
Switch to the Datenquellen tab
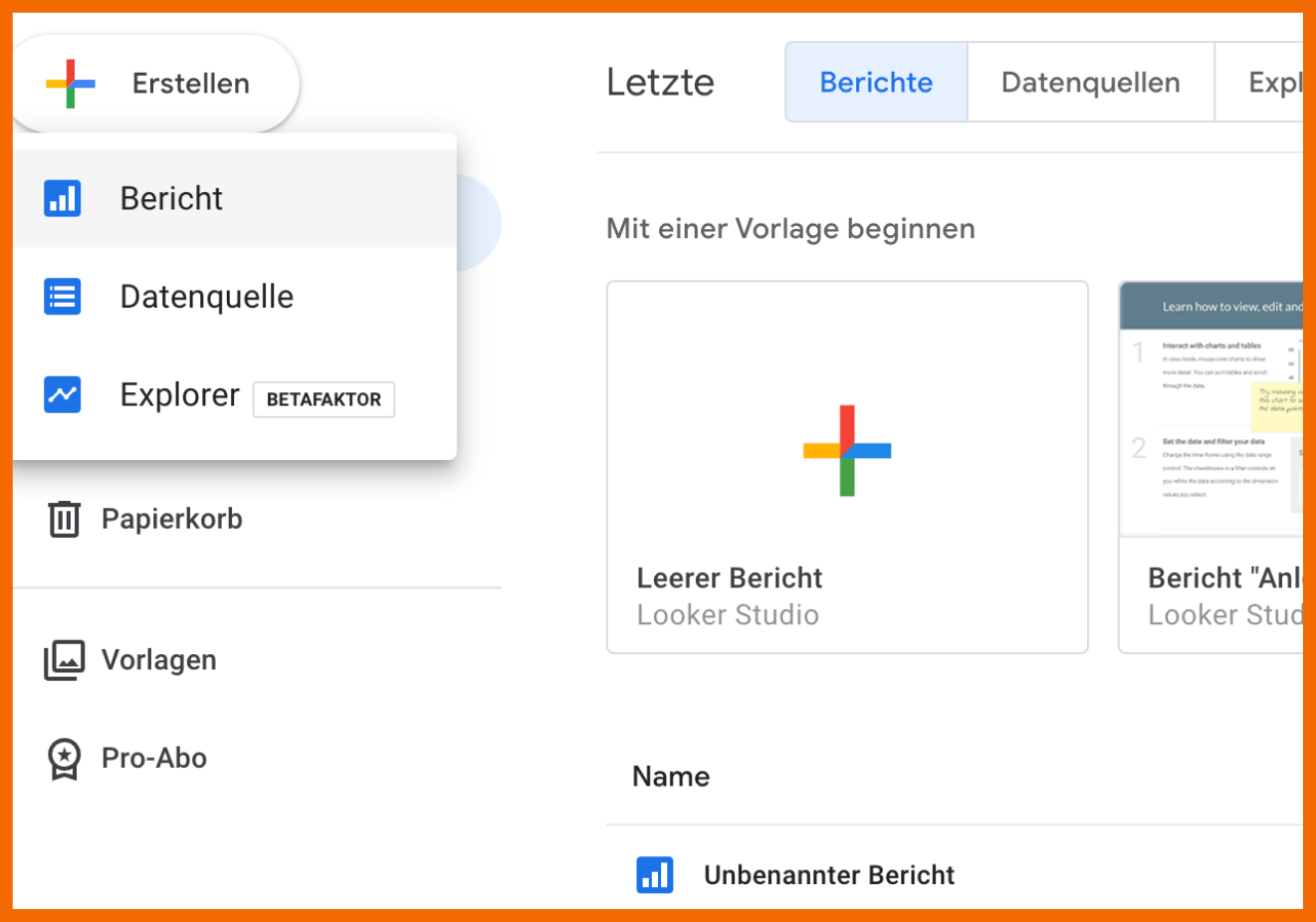[1090, 83]
